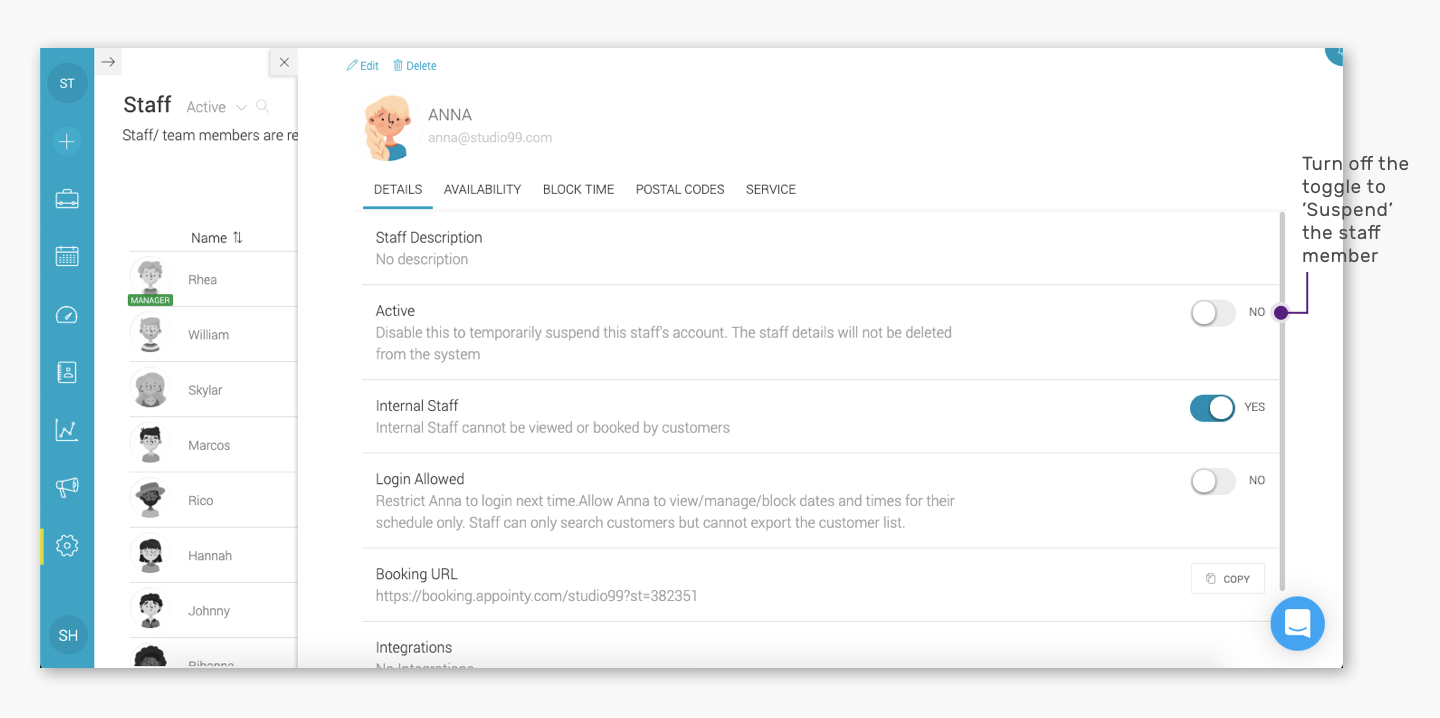Search staff using the magnifier icon
Viewport: 1440px width, 718px height.
pos(262,106)
